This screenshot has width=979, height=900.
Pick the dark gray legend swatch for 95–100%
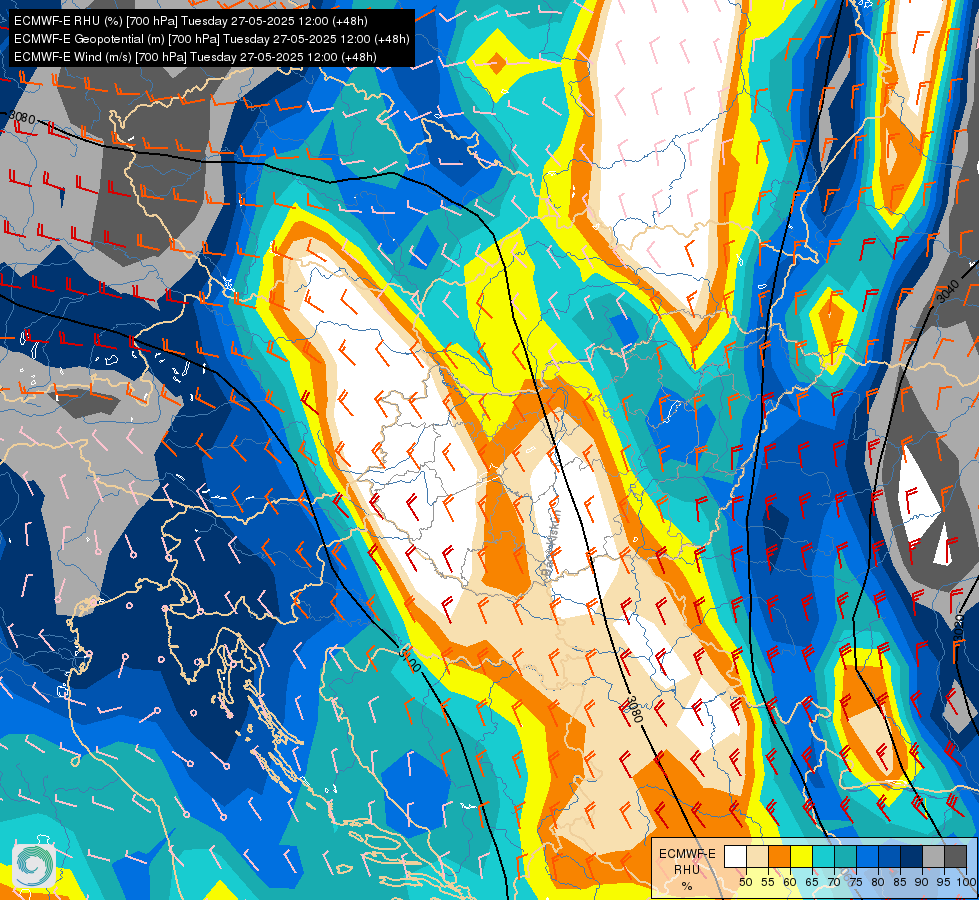point(955,856)
